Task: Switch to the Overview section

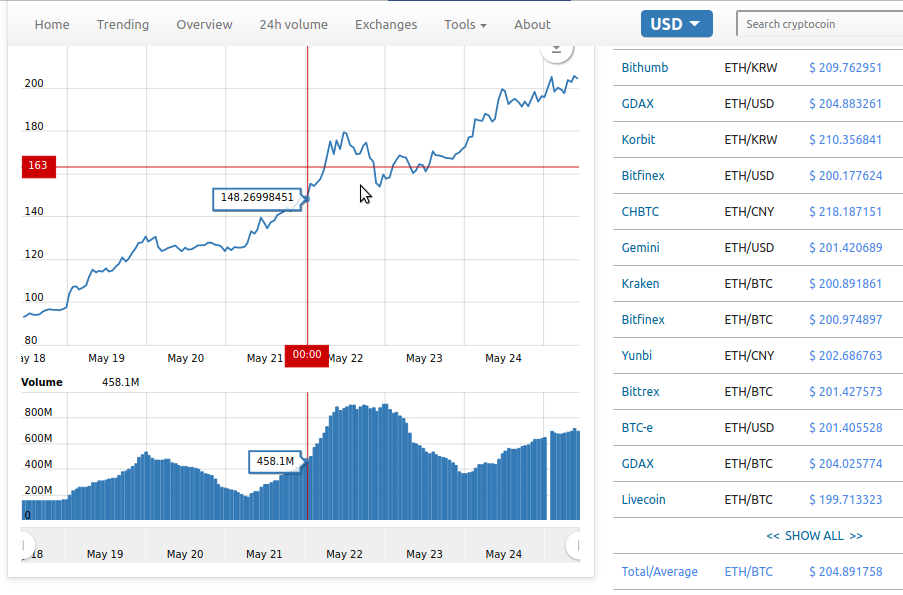Action: coord(204,24)
